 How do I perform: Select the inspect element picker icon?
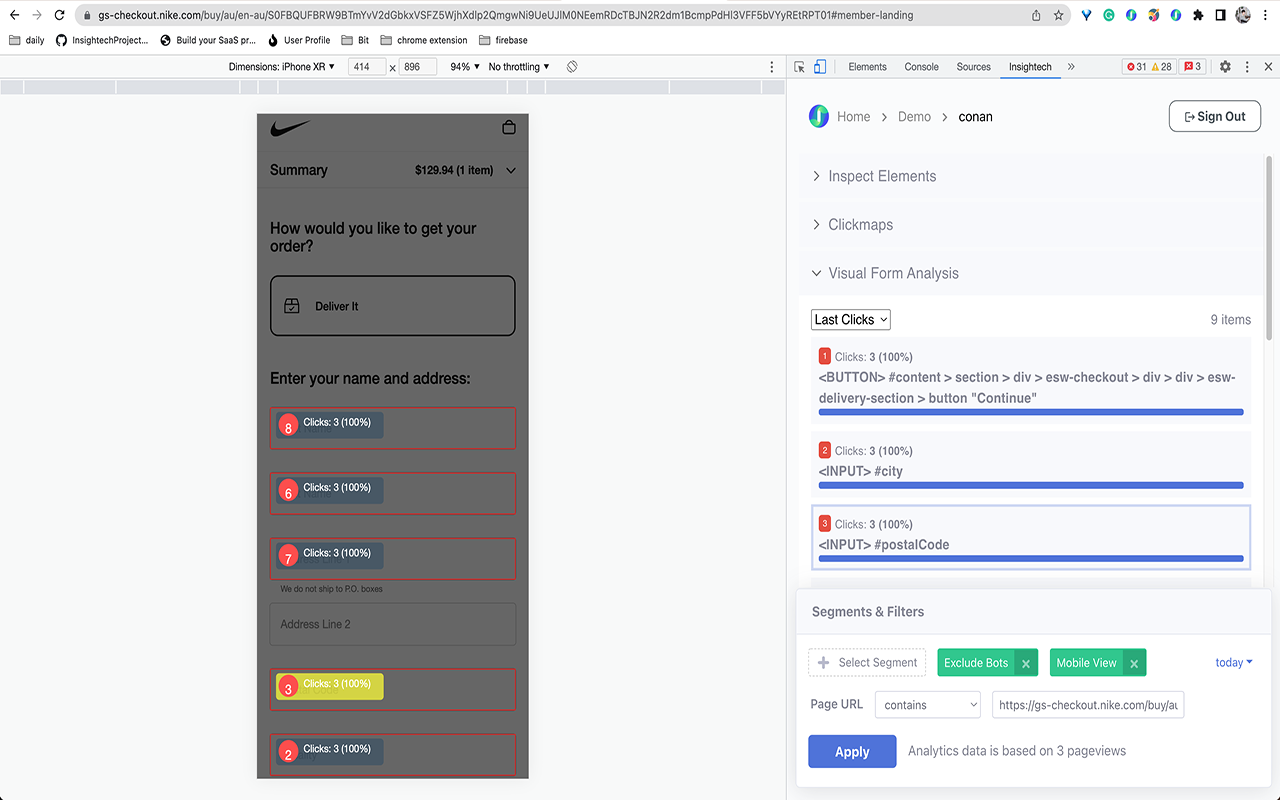[800, 66]
